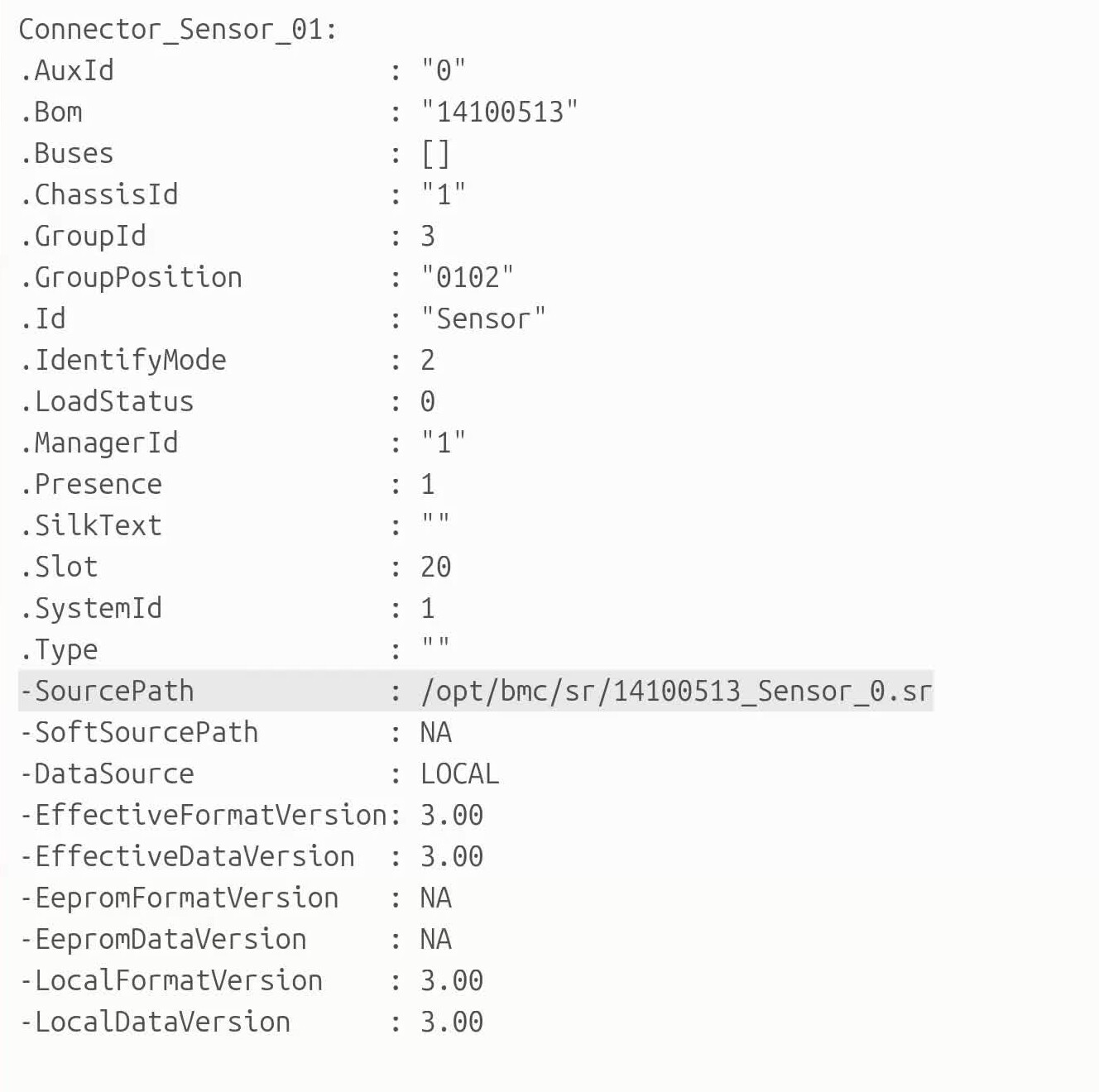Click the Connector_Sensor_01 heading line
Image resolution: width=1099 pixels, height=1092 pixels.
pos(177,30)
